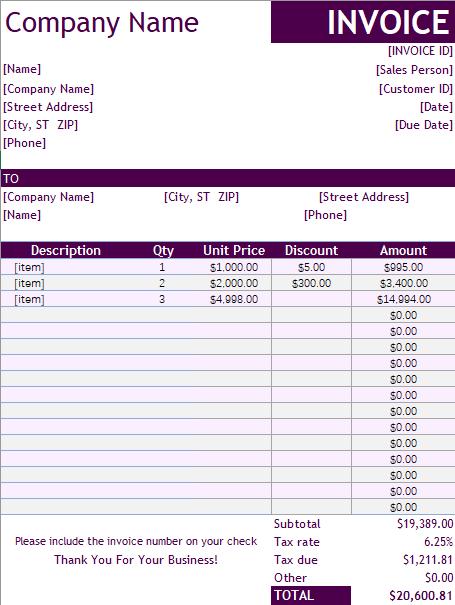Select the $1,000.00 unit price cell

234,267
